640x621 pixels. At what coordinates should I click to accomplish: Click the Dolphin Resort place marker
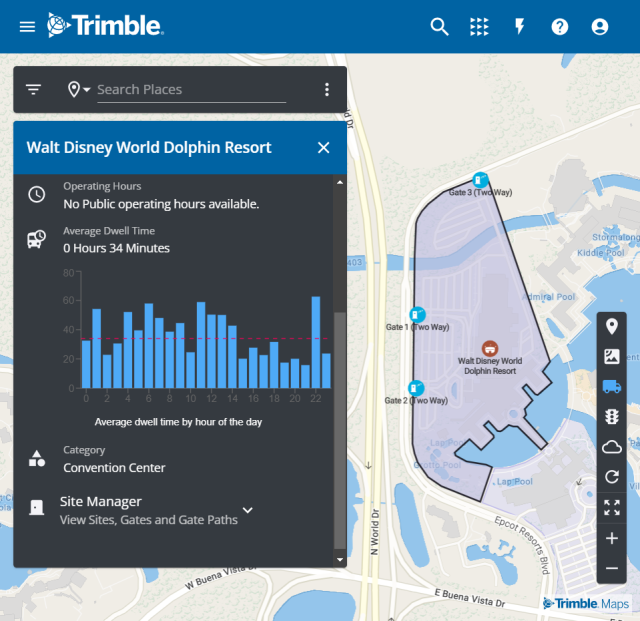490,348
